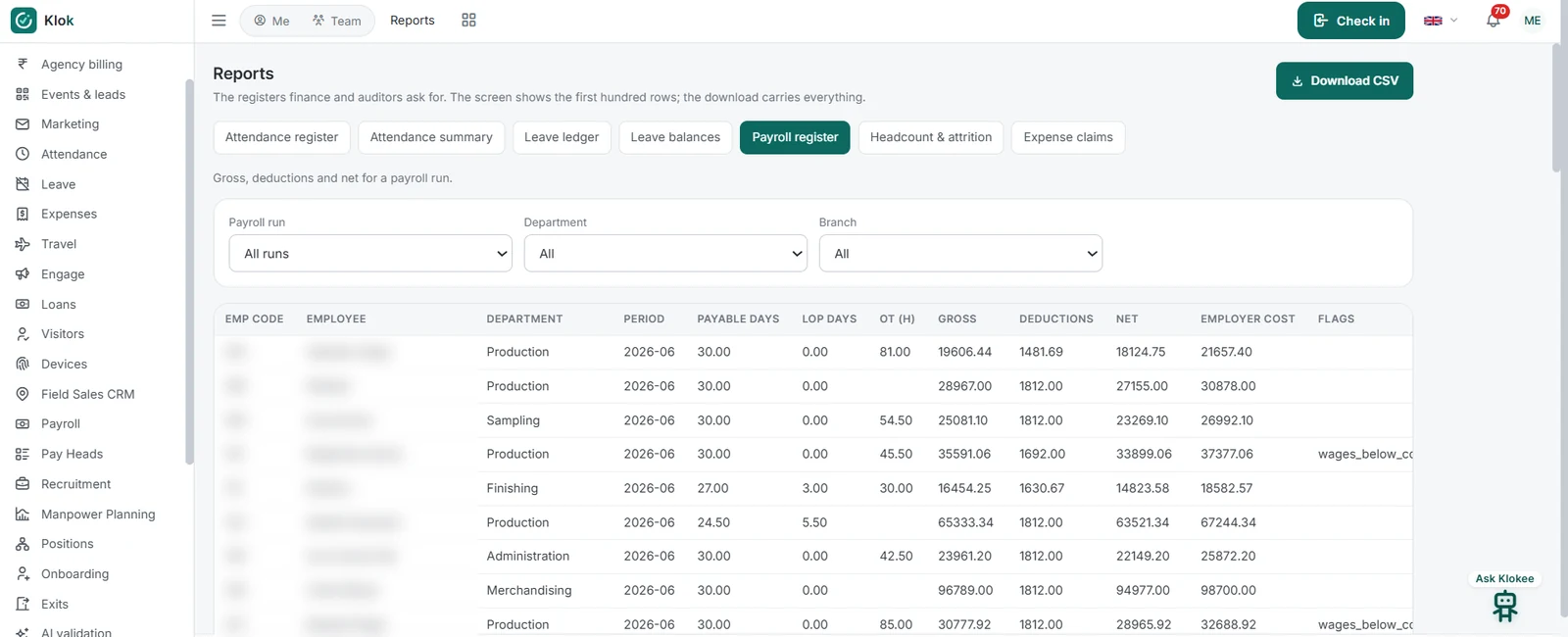Click the EMP CODE column header
The width and height of the screenshot is (1568, 637).
coord(254,318)
